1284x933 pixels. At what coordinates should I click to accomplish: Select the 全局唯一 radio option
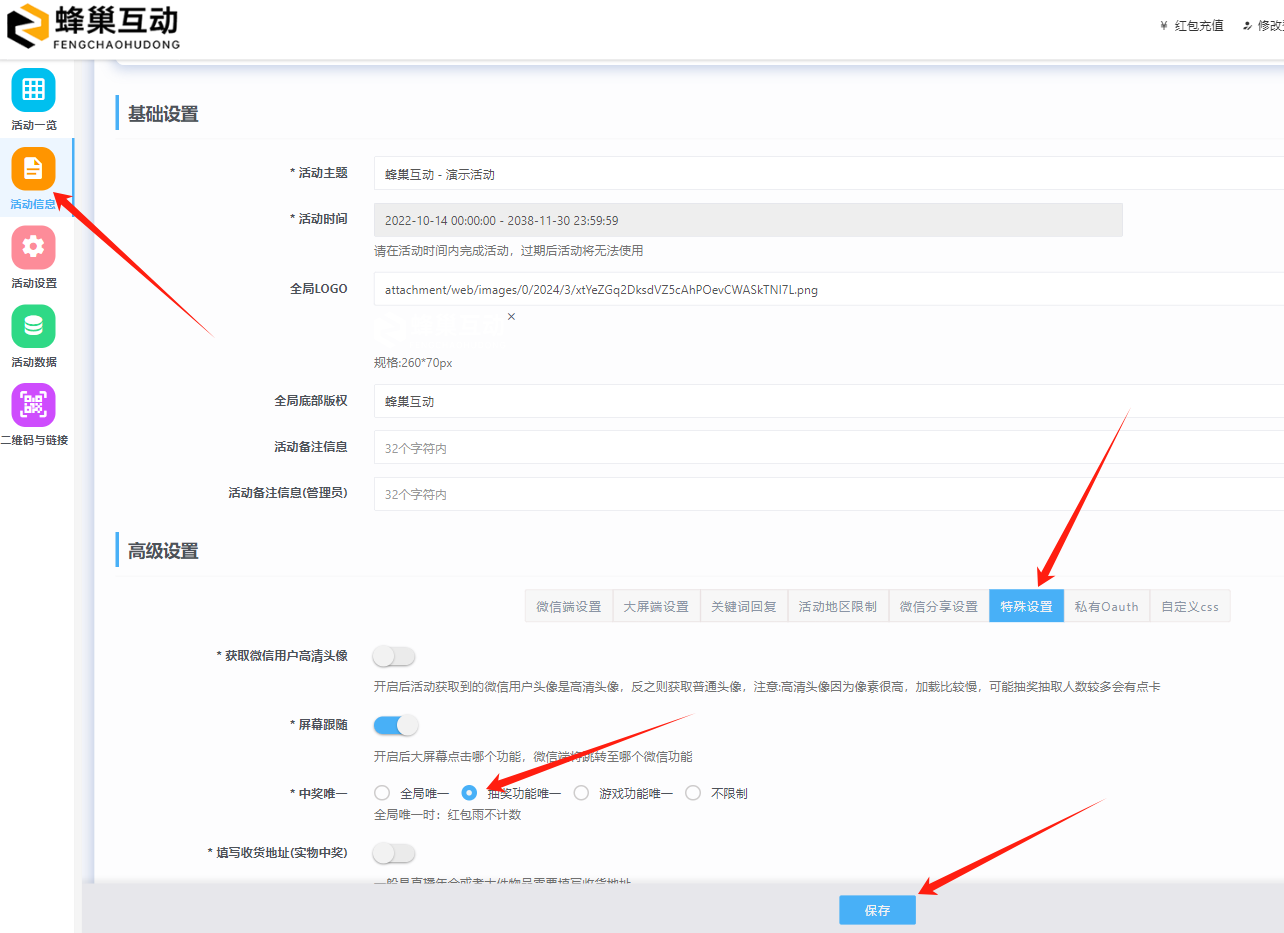[382, 793]
